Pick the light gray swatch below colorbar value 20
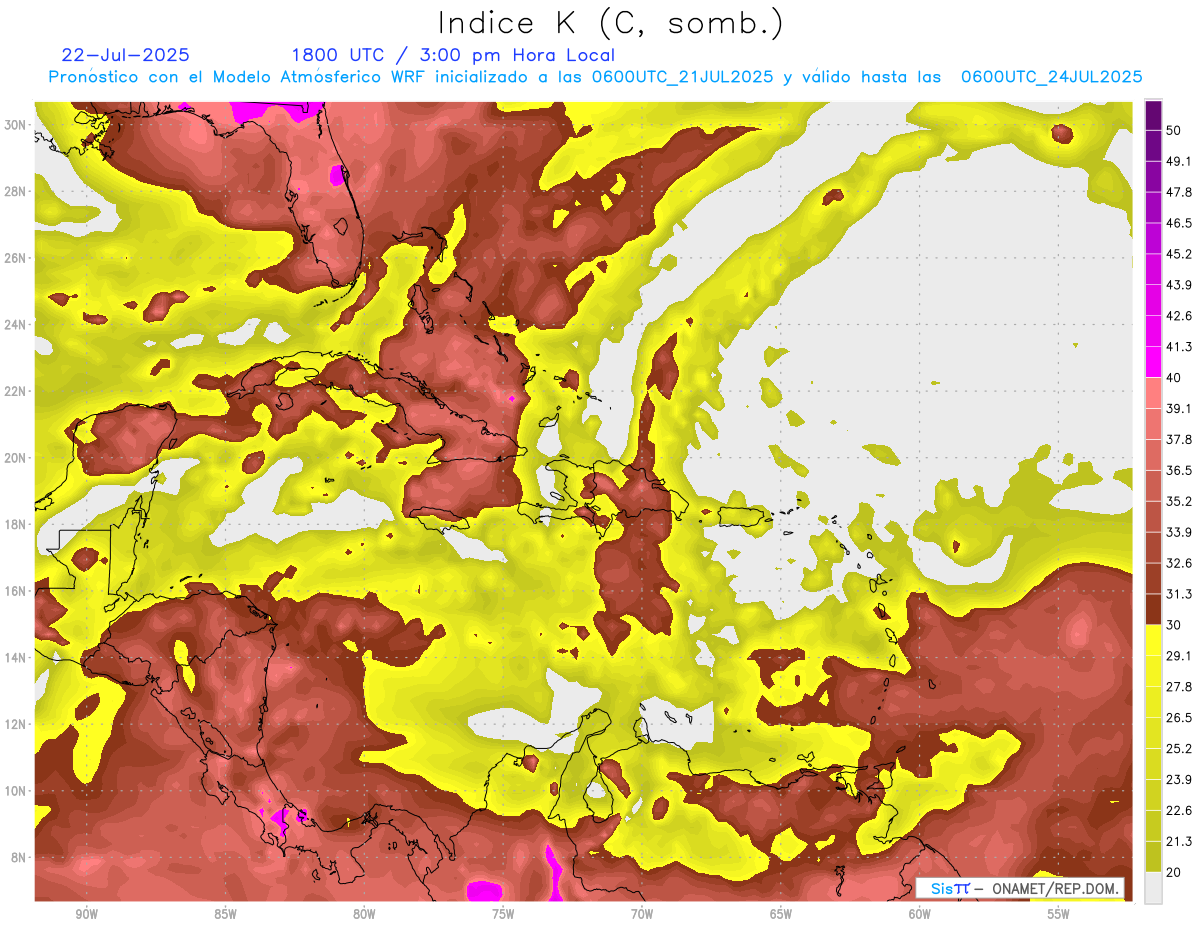Screen dimensions: 1200x927 tap(1153, 887)
